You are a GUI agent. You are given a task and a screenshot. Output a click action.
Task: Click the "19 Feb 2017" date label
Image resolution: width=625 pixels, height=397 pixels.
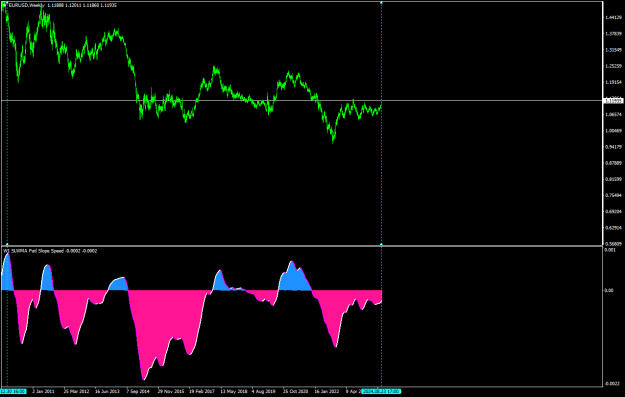coord(202,391)
